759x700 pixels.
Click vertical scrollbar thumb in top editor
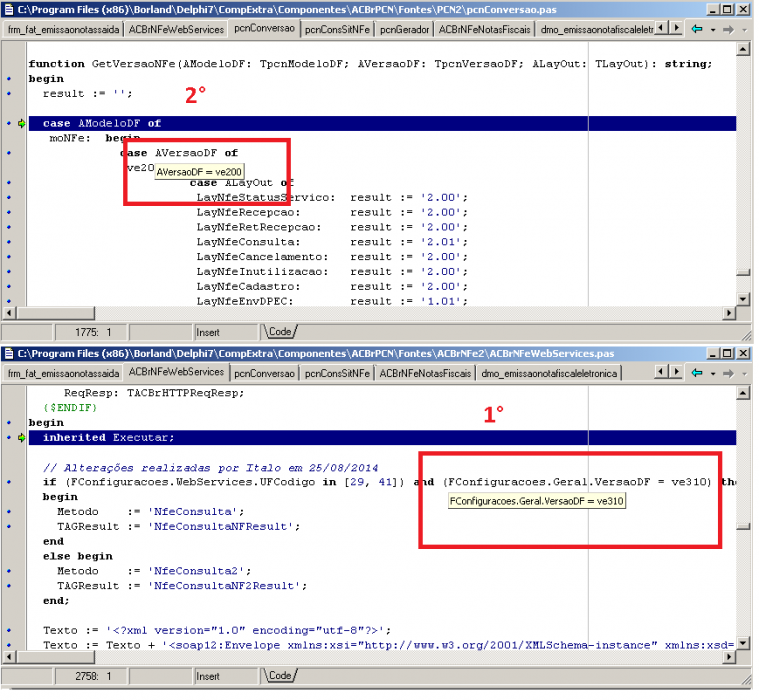coord(743,273)
